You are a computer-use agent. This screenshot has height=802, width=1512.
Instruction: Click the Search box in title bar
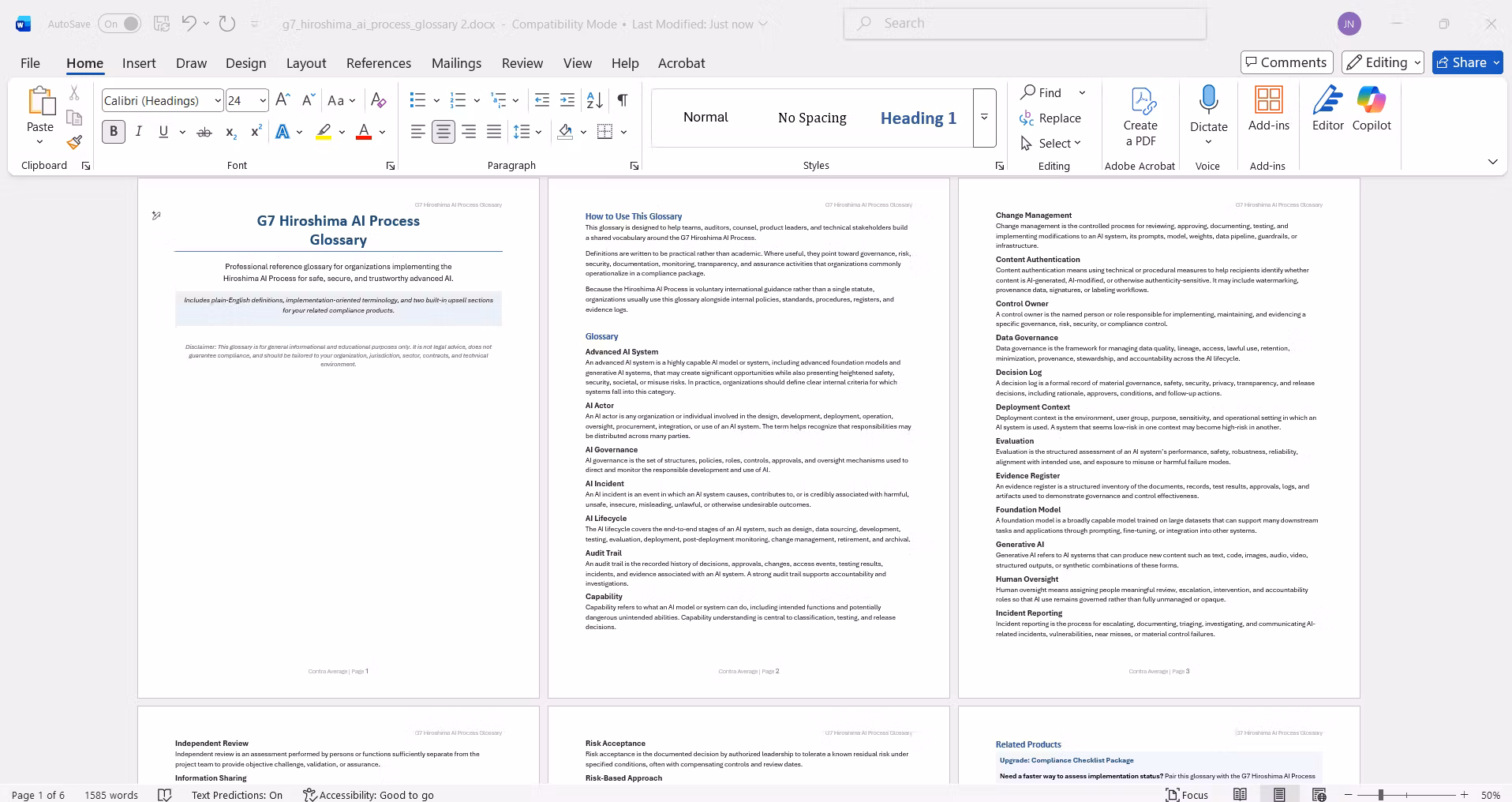[x=1025, y=24]
